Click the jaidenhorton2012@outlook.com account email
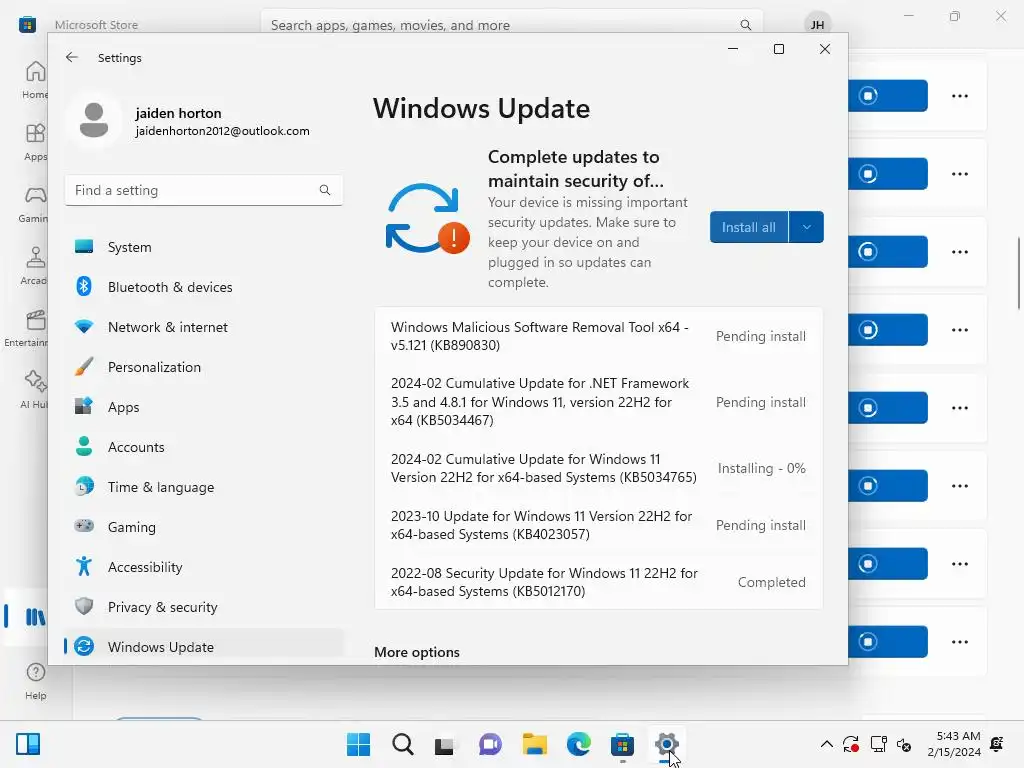This screenshot has width=1024, height=768. click(x=222, y=131)
